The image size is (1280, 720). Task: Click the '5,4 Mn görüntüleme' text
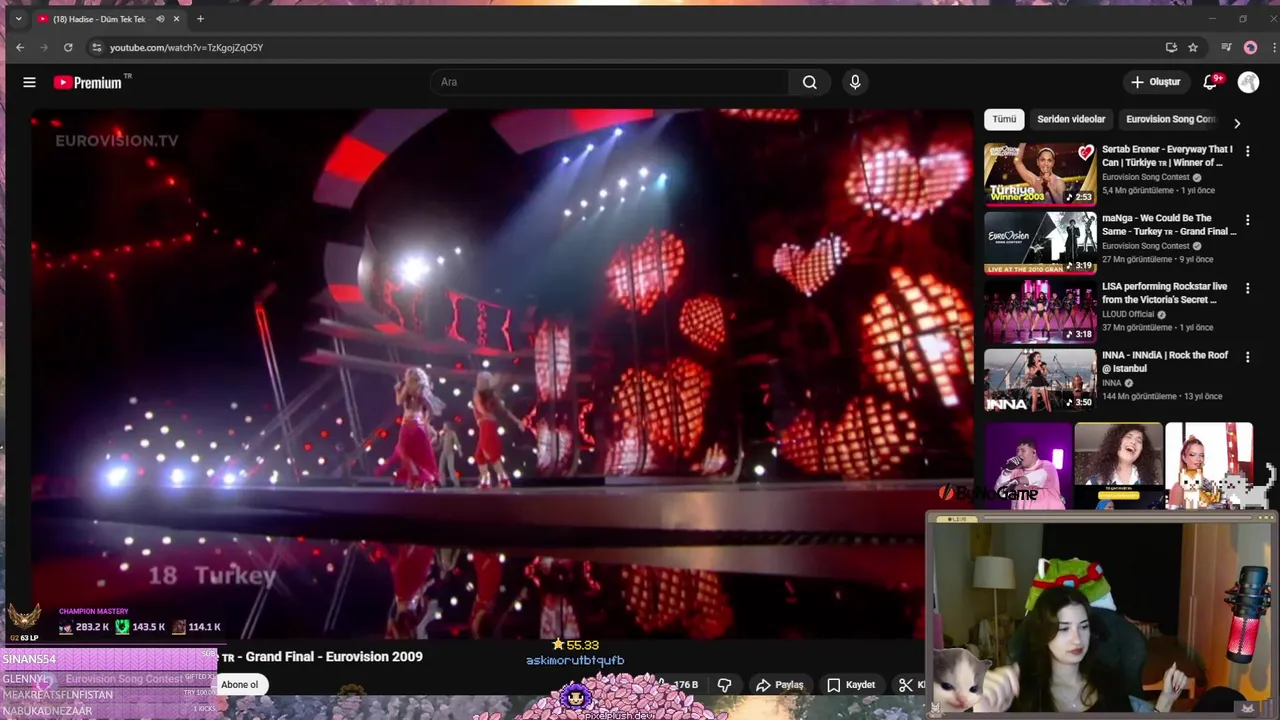(x=1138, y=190)
